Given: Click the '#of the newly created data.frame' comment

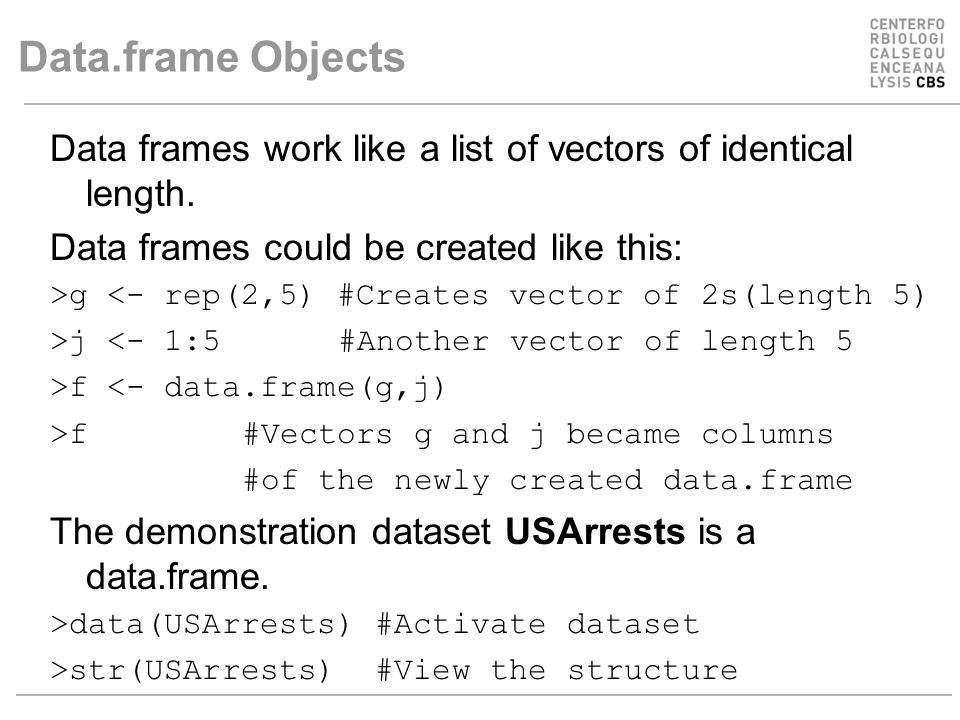Looking at the screenshot, I should tap(548, 481).
